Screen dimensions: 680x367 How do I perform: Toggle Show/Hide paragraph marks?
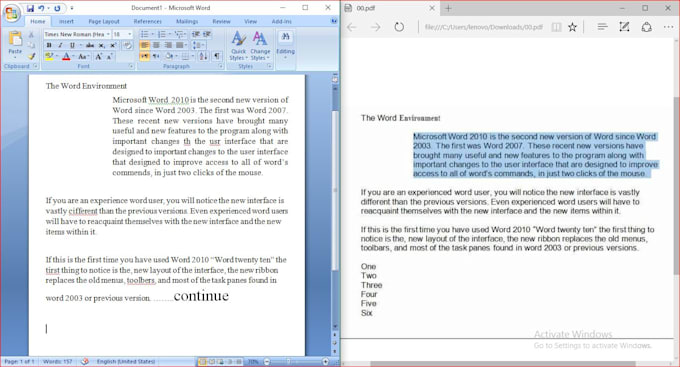pyautogui.click(x=216, y=56)
